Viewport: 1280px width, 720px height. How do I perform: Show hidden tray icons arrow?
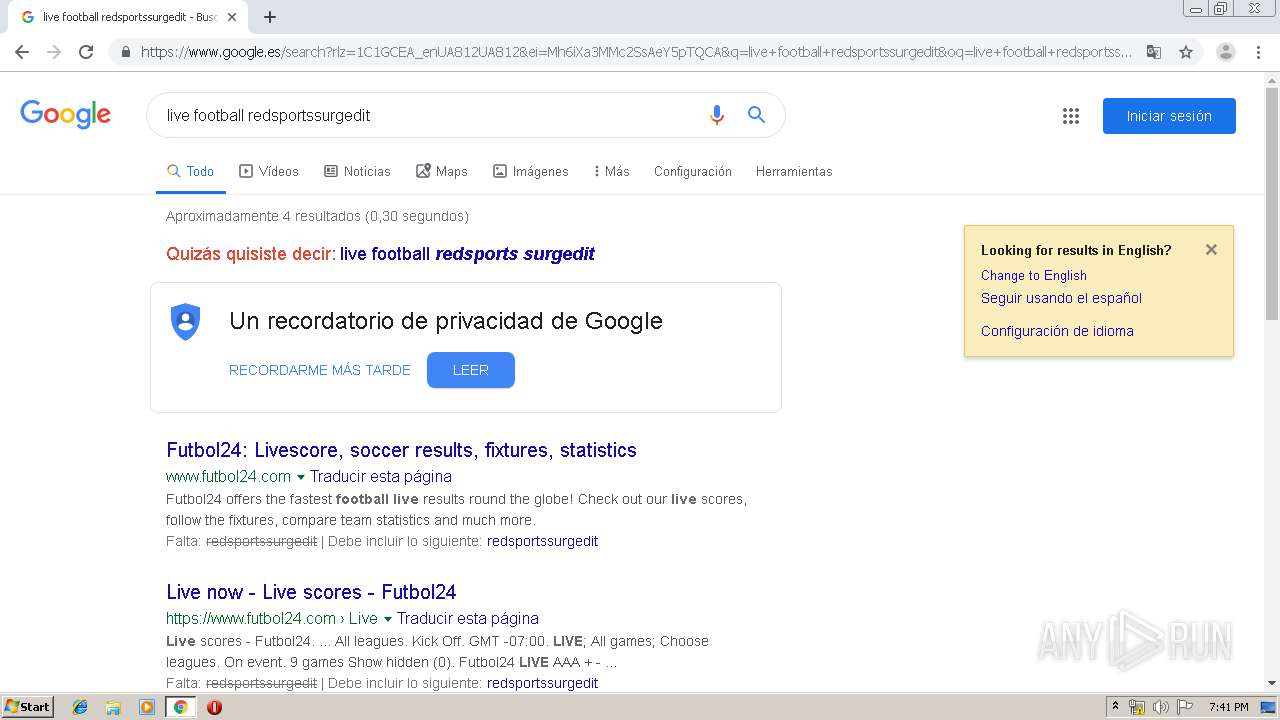click(1115, 707)
